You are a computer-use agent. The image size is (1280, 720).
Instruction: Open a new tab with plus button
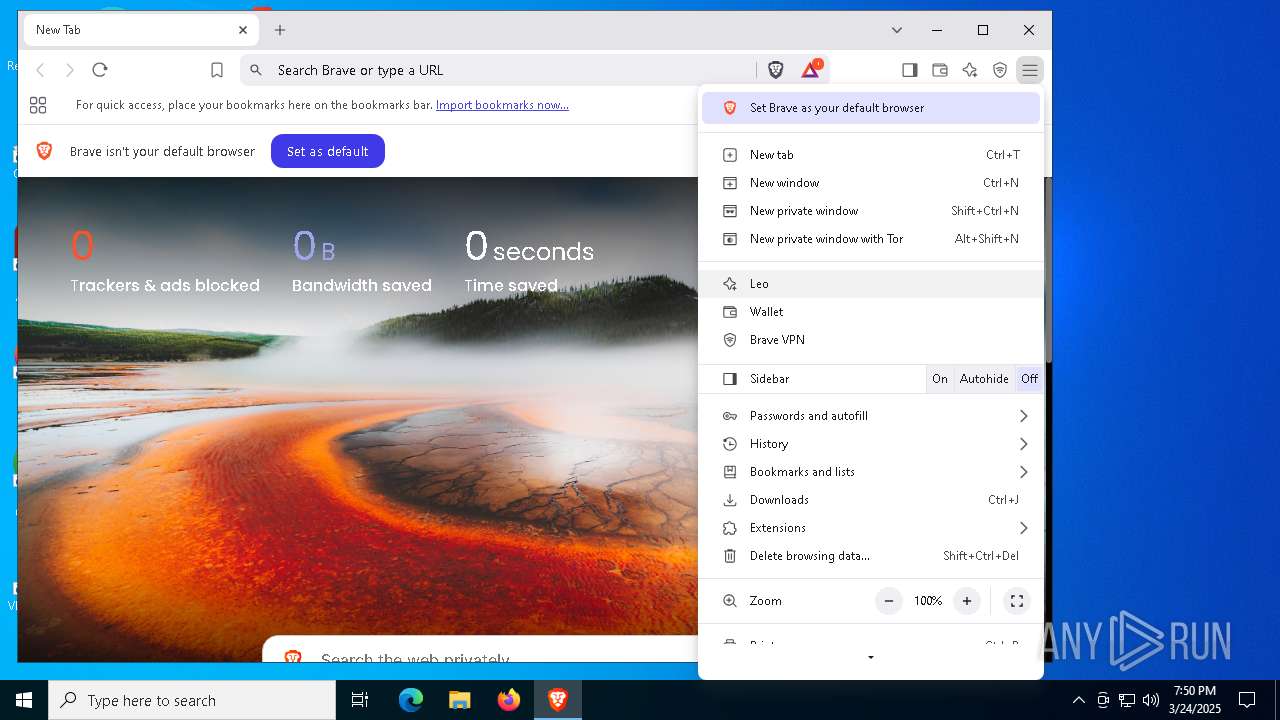(x=280, y=30)
